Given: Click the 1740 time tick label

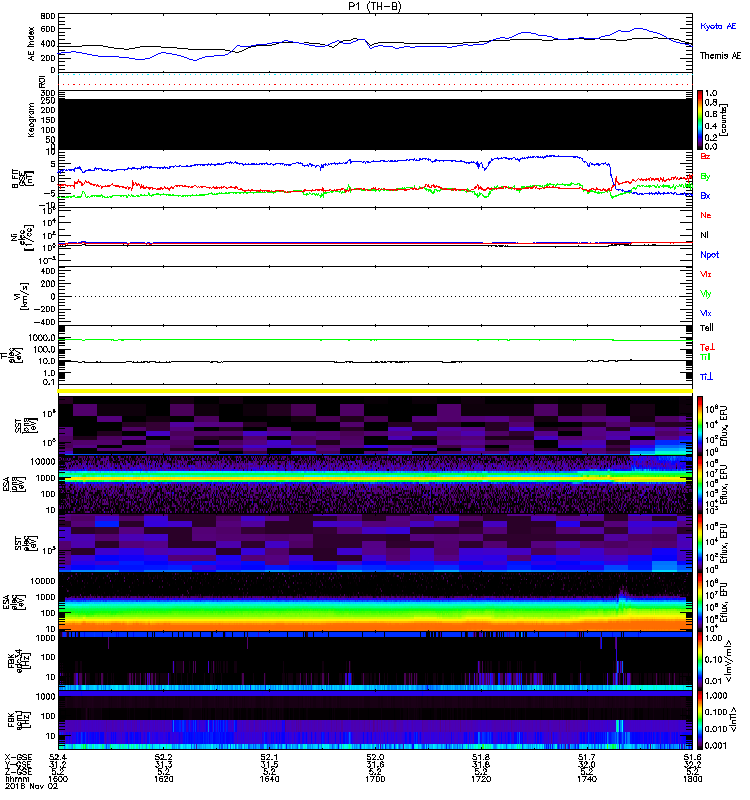Looking at the screenshot, I should pyautogui.click(x=587, y=779).
